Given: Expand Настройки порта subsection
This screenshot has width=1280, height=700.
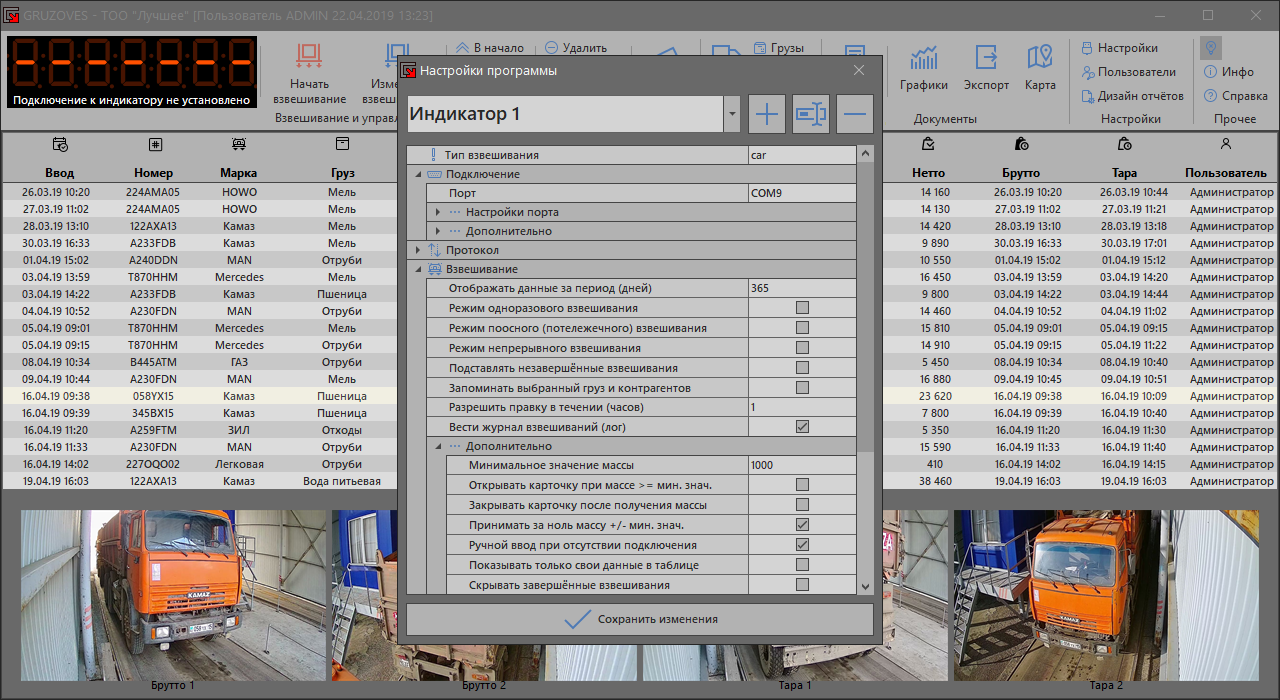Looking at the screenshot, I should pos(438,212).
